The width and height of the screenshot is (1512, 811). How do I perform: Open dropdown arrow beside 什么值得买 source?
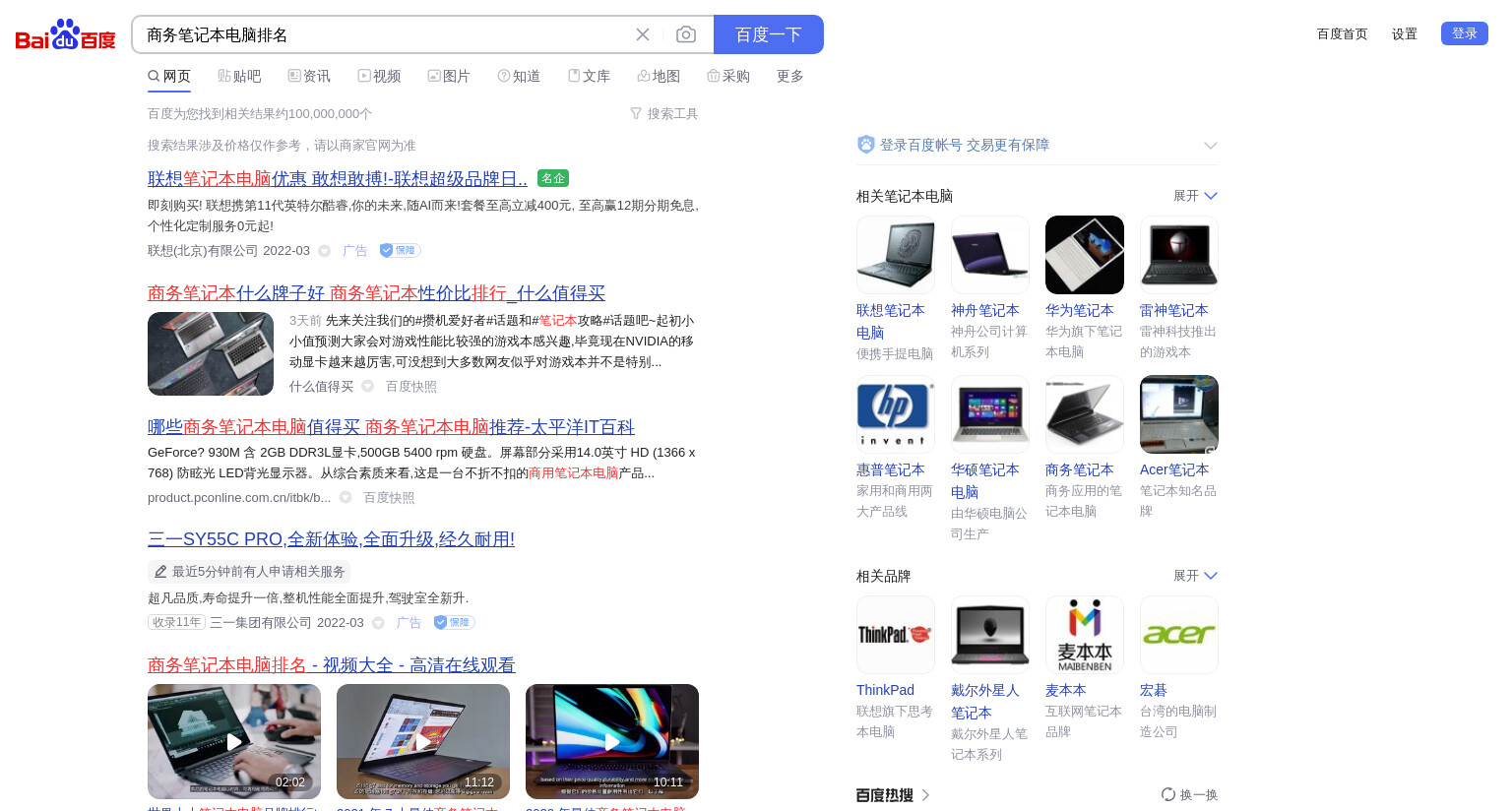click(367, 387)
